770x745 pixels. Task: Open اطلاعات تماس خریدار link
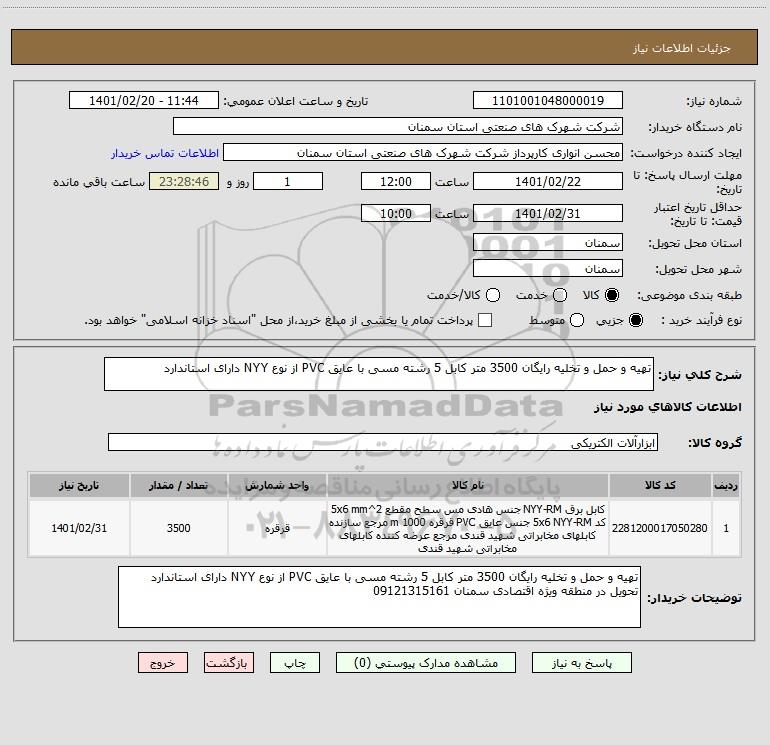pyautogui.click(x=165, y=153)
